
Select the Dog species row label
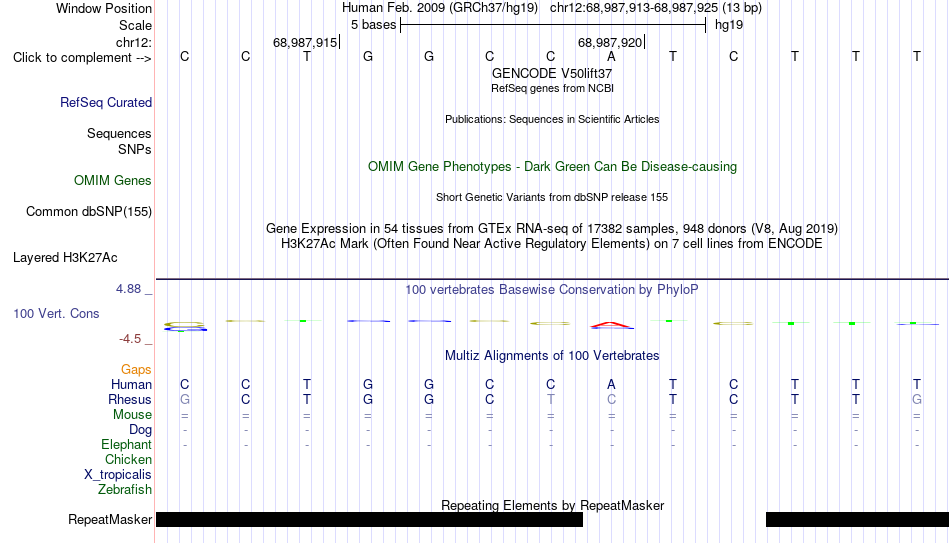[x=141, y=430]
